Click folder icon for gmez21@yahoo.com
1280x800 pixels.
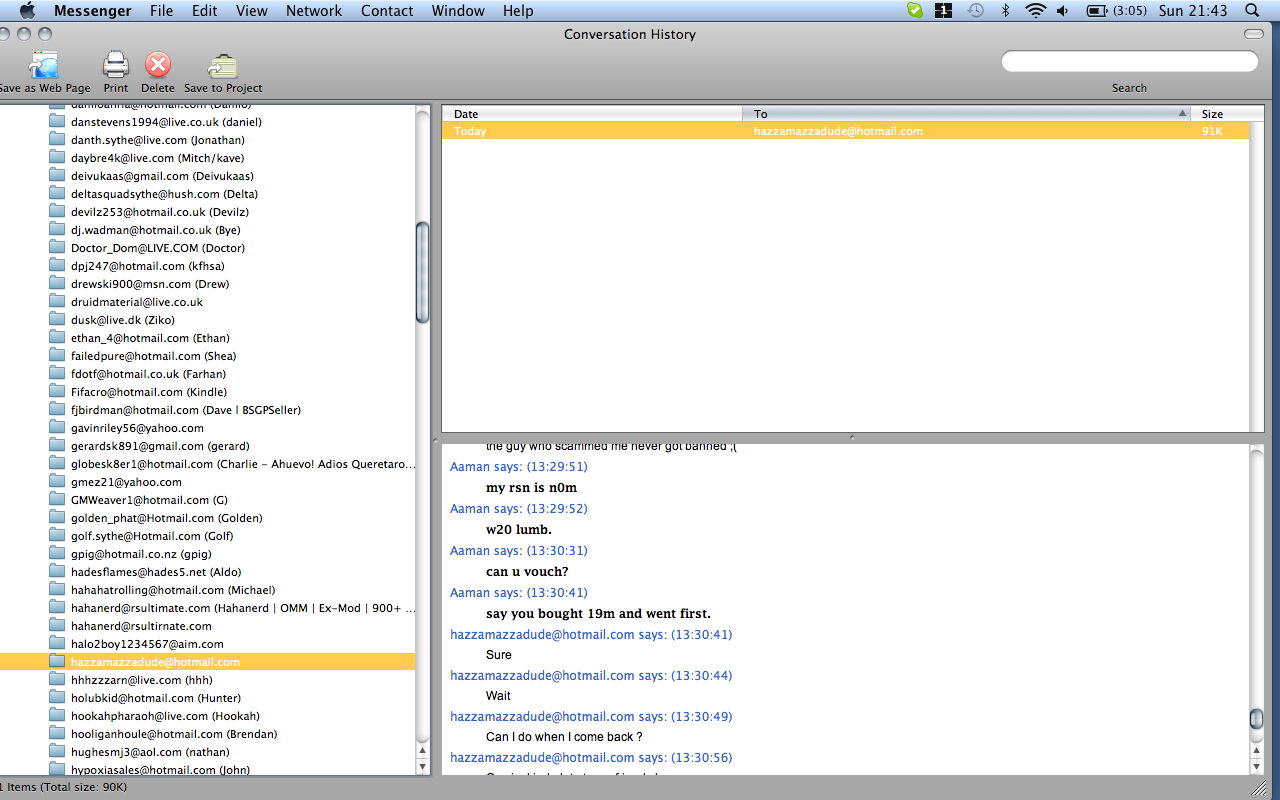(x=57, y=482)
